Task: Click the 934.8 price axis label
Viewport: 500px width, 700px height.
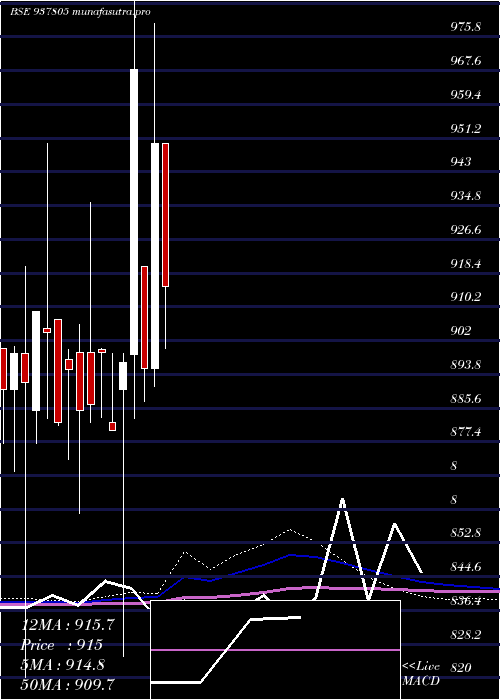Action: pyautogui.click(x=466, y=196)
